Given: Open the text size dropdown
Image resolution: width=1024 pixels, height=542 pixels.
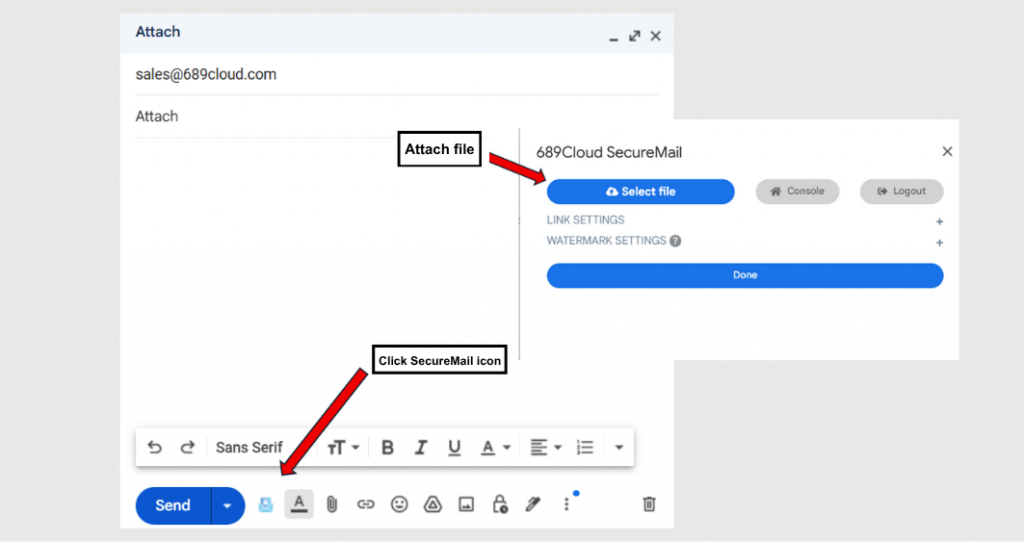Looking at the screenshot, I should pyautogui.click(x=343, y=447).
